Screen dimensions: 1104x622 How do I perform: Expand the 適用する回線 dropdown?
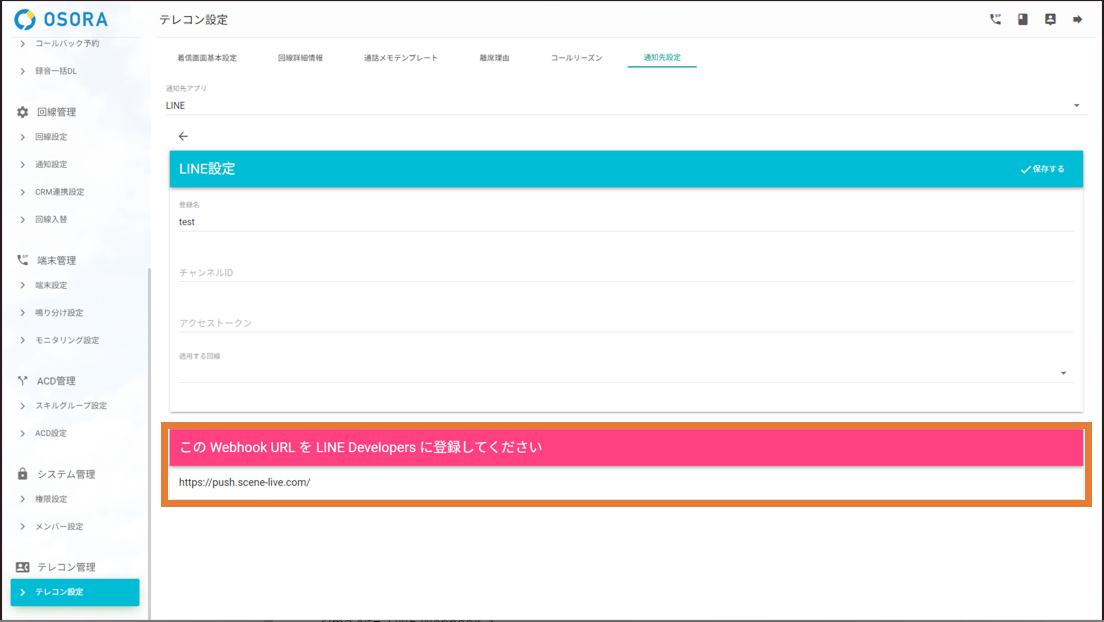[x=625, y=373]
